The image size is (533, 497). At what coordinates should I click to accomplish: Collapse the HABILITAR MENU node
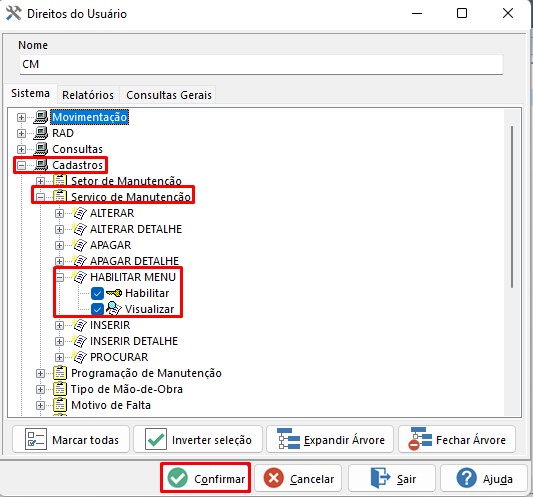coord(59,277)
